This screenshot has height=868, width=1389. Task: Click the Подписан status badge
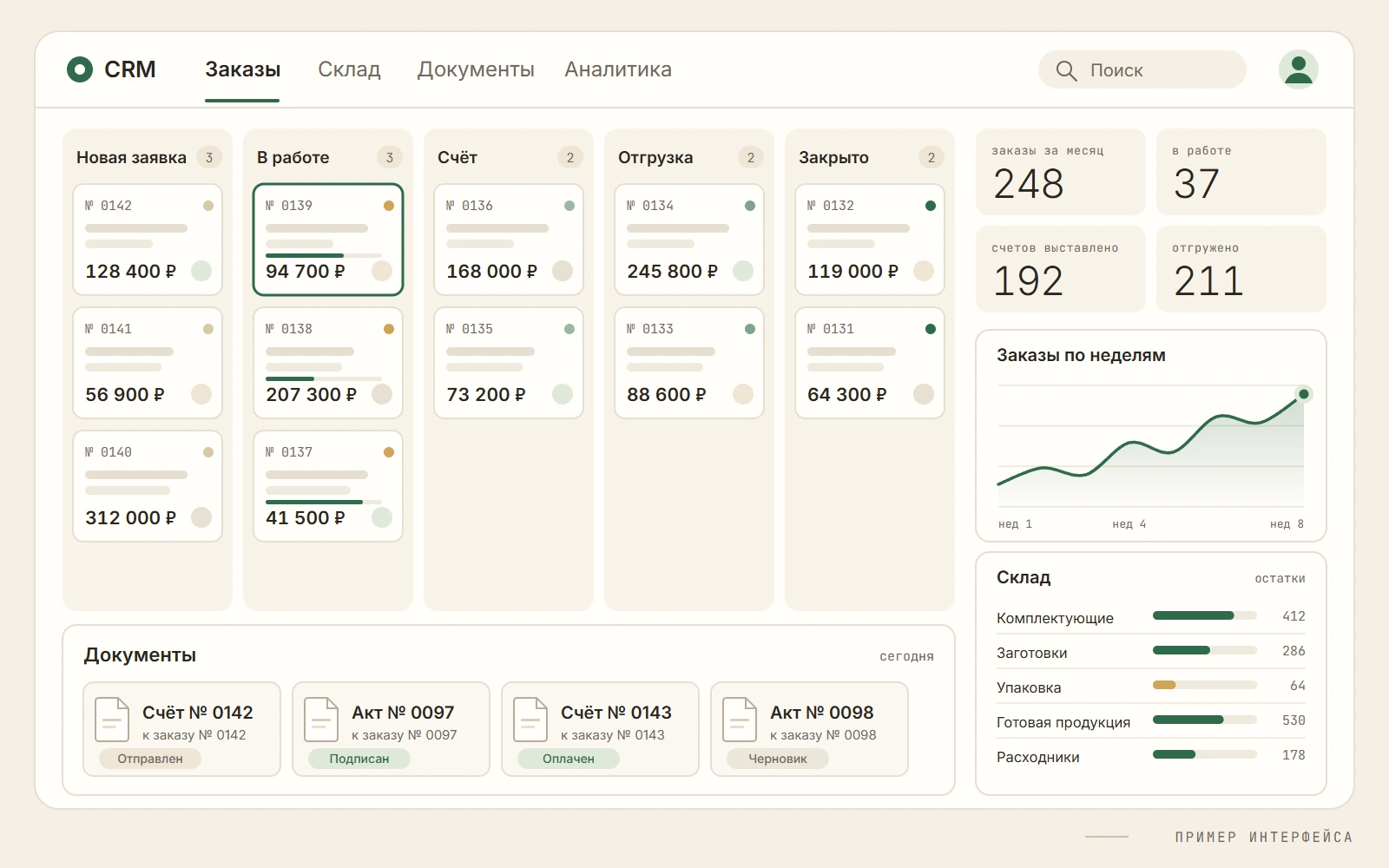[359, 759]
